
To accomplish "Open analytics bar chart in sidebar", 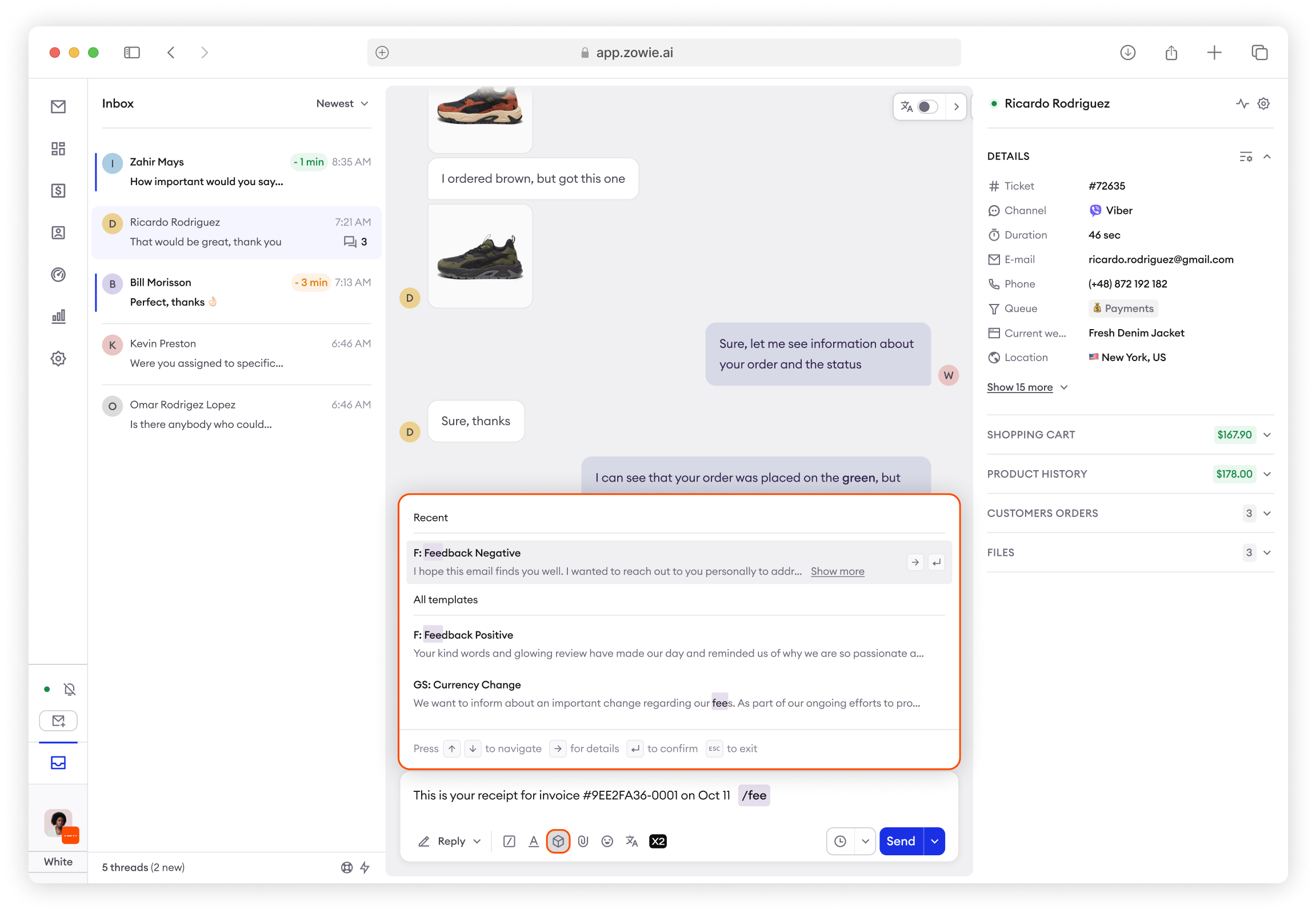I will 58,317.
